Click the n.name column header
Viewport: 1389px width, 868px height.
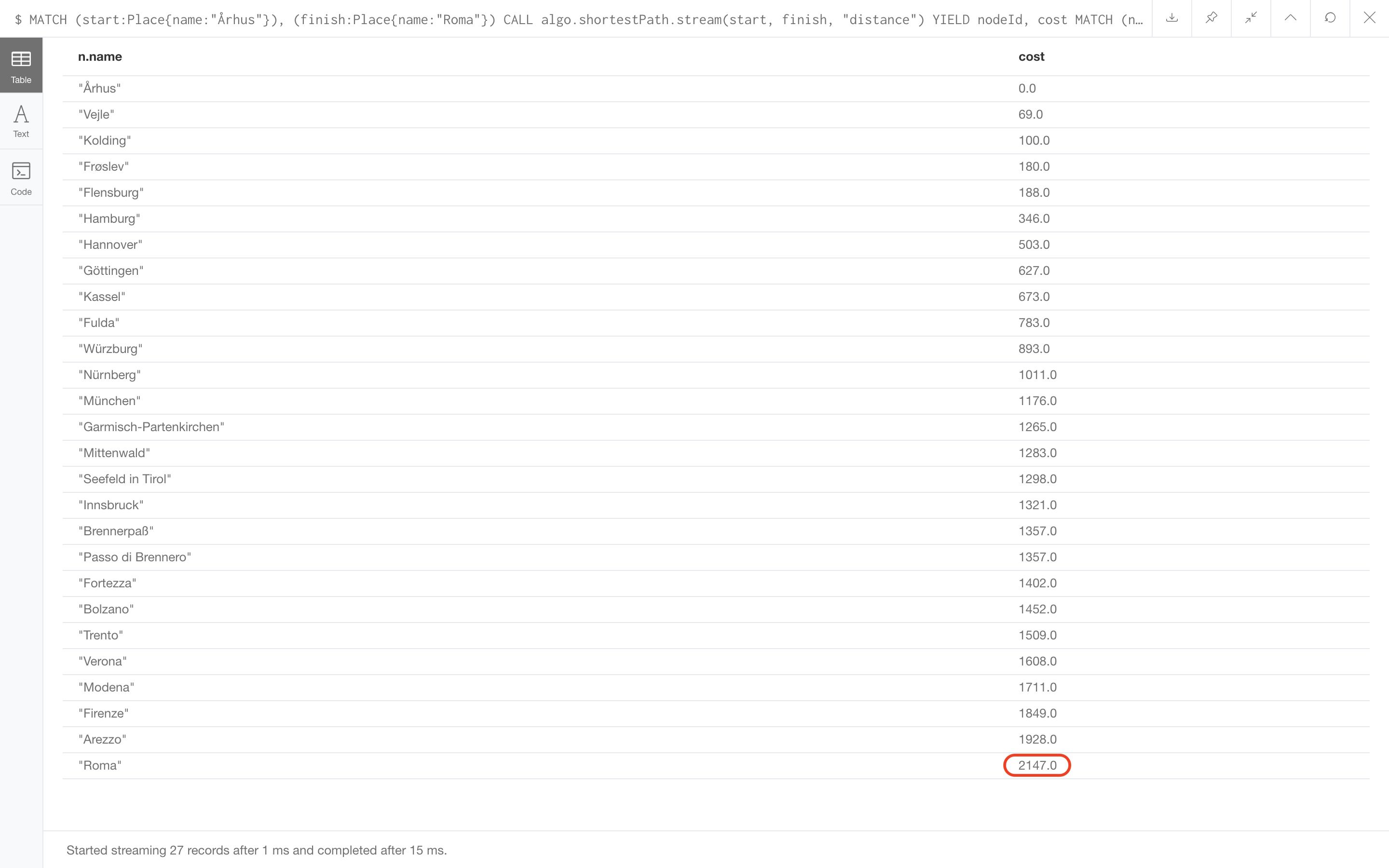coord(100,57)
